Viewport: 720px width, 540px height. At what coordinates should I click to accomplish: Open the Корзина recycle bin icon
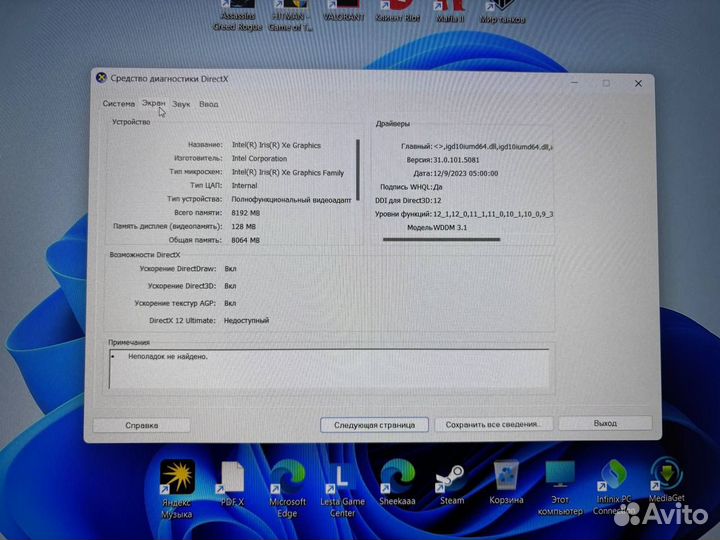click(x=506, y=475)
